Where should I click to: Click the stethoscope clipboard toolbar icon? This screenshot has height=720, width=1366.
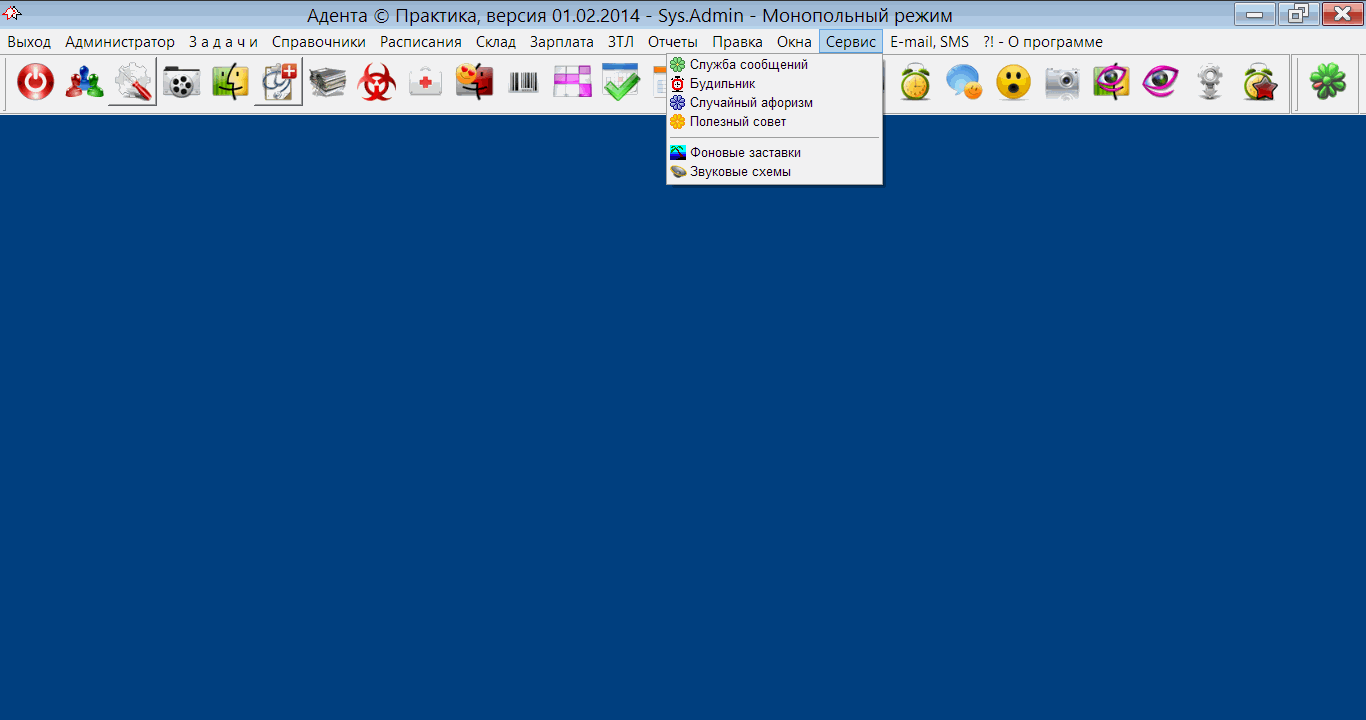point(278,83)
